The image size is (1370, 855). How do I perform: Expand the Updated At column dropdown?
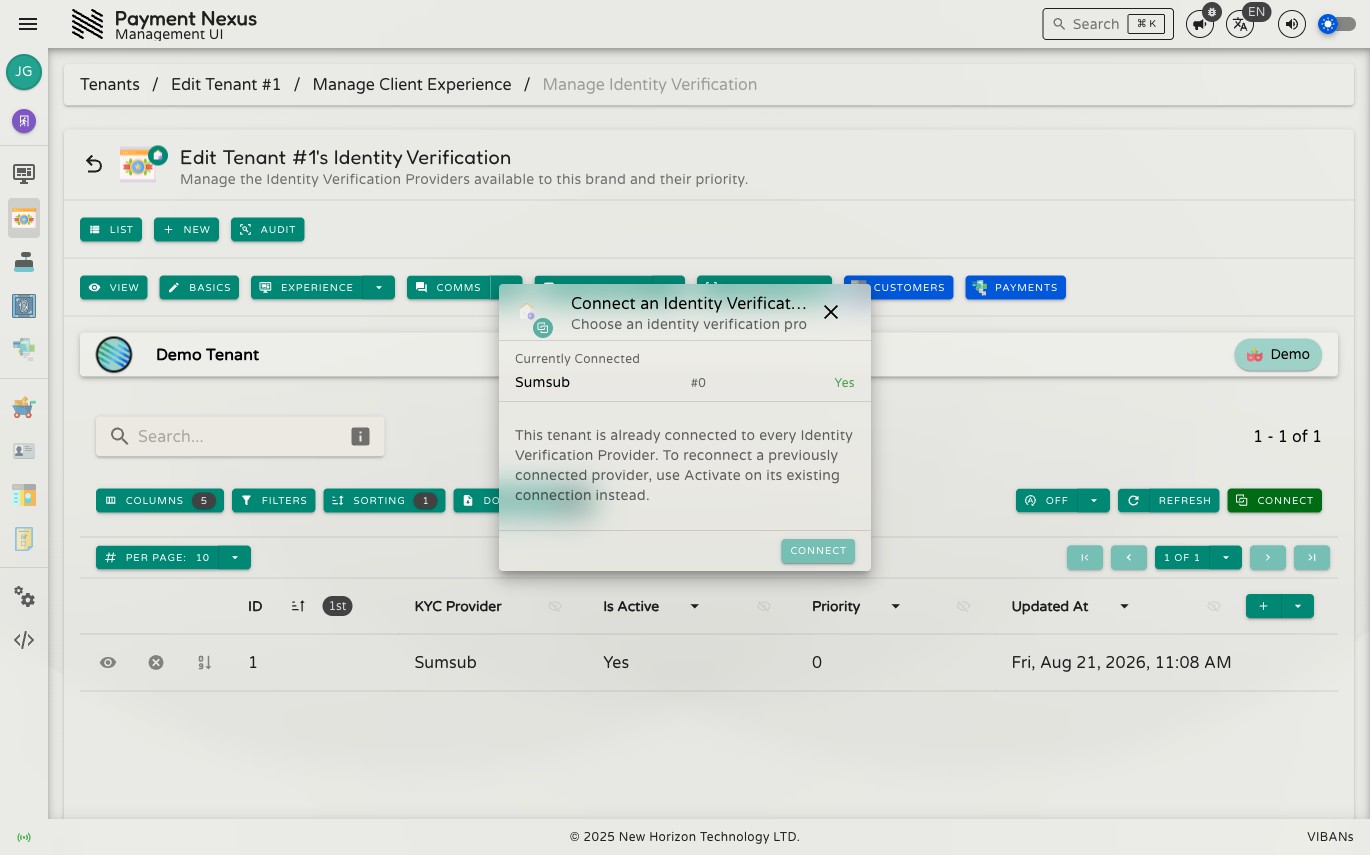click(1125, 606)
